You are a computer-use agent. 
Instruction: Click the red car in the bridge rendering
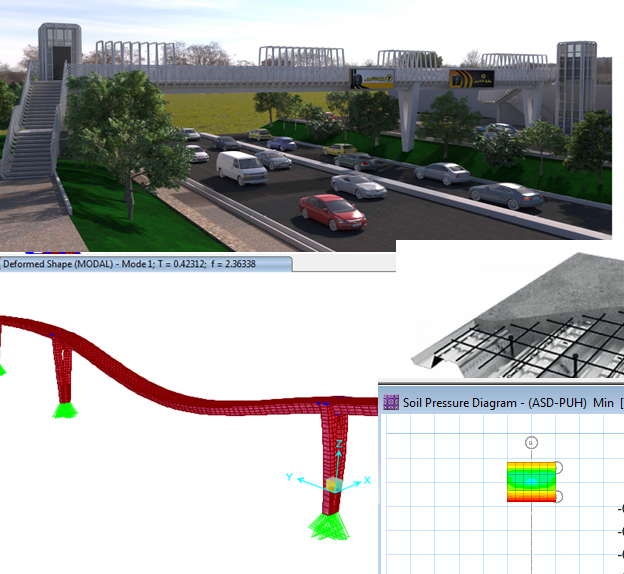tap(332, 211)
